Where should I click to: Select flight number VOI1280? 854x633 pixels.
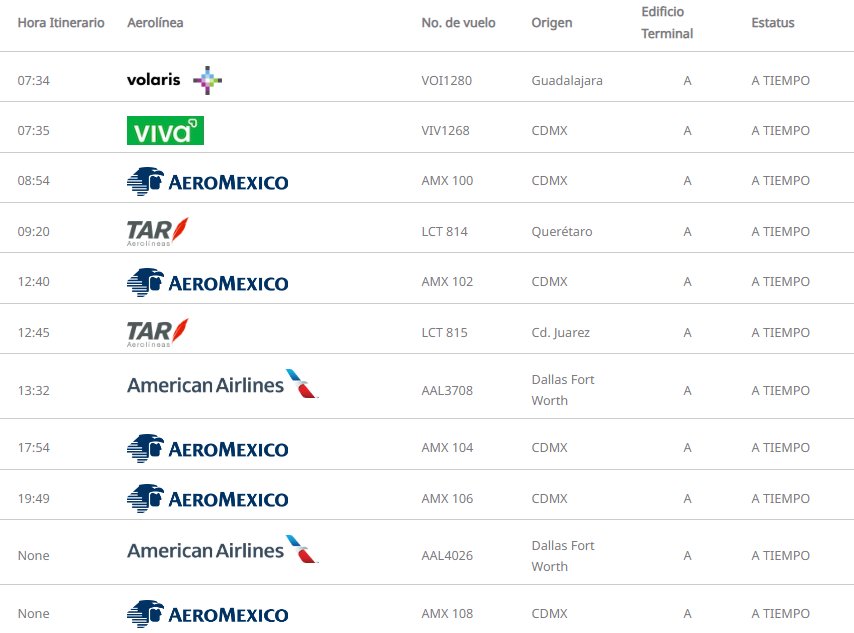coord(446,81)
